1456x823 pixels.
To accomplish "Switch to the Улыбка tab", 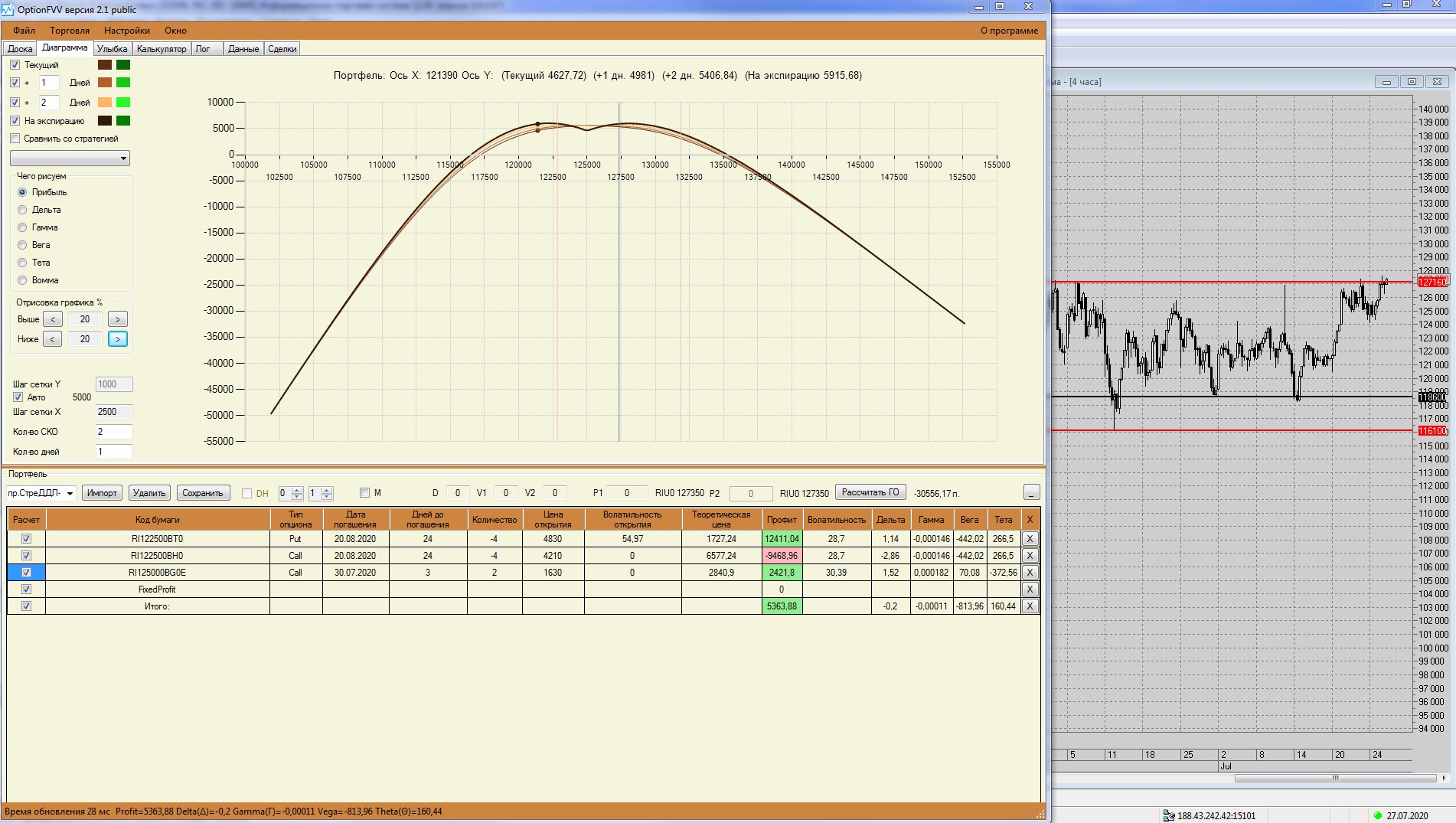I will click(x=112, y=49).
